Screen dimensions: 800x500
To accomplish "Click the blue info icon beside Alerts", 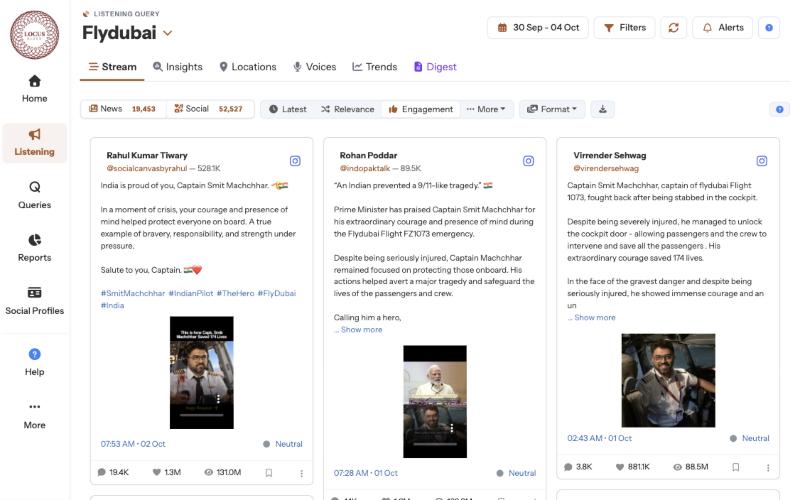I will coord(769,28).
